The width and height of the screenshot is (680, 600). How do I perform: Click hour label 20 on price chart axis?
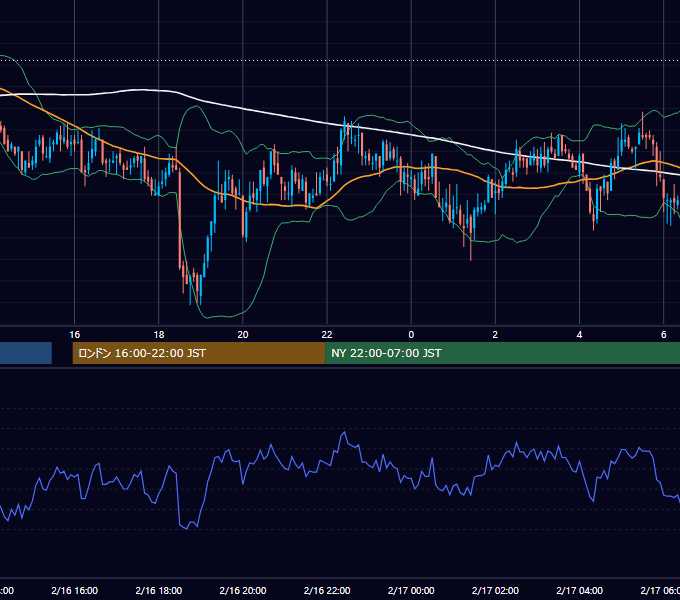pyautogui.click(x=243, y=335)
